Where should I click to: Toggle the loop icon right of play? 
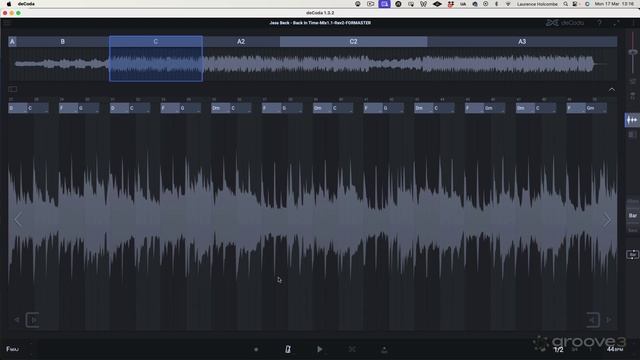[352, 349]
